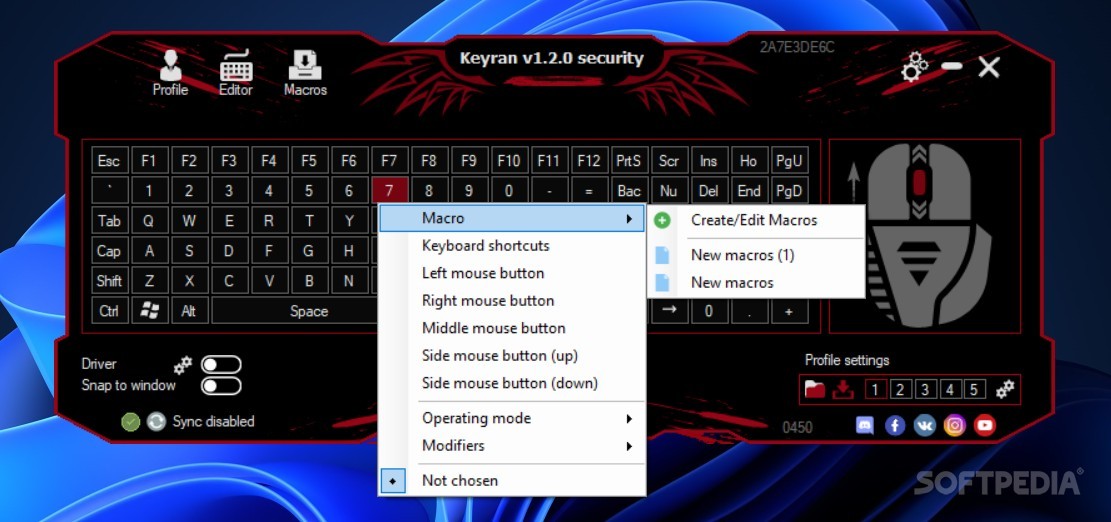Toggle the Driver switch

(221, 365)
